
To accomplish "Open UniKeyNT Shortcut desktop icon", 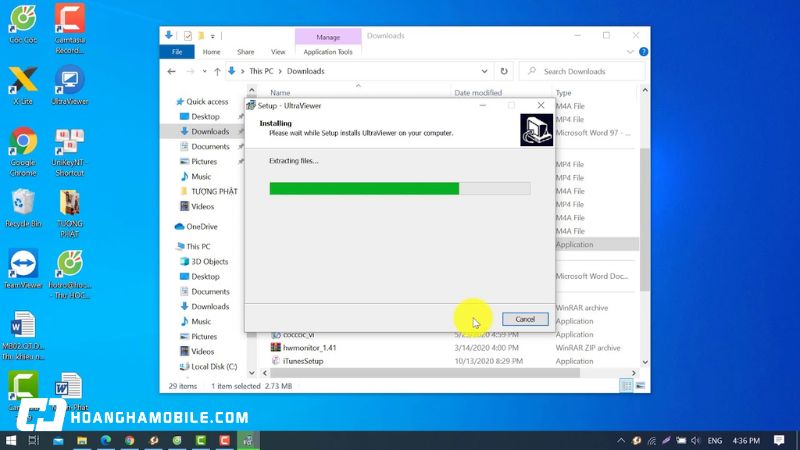I will pos(70,152).
